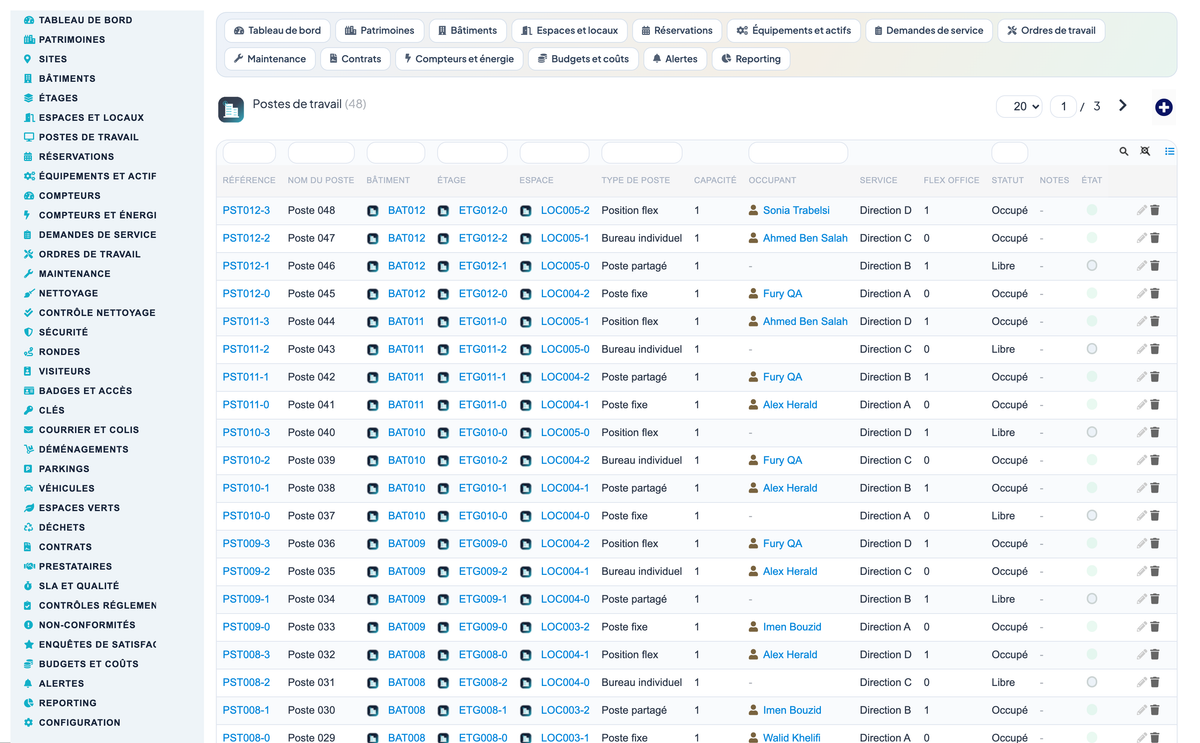Open Nettoyage in left sidebar menu
The width and height of the screenshot is (1200, 743).
click(68, 293)
